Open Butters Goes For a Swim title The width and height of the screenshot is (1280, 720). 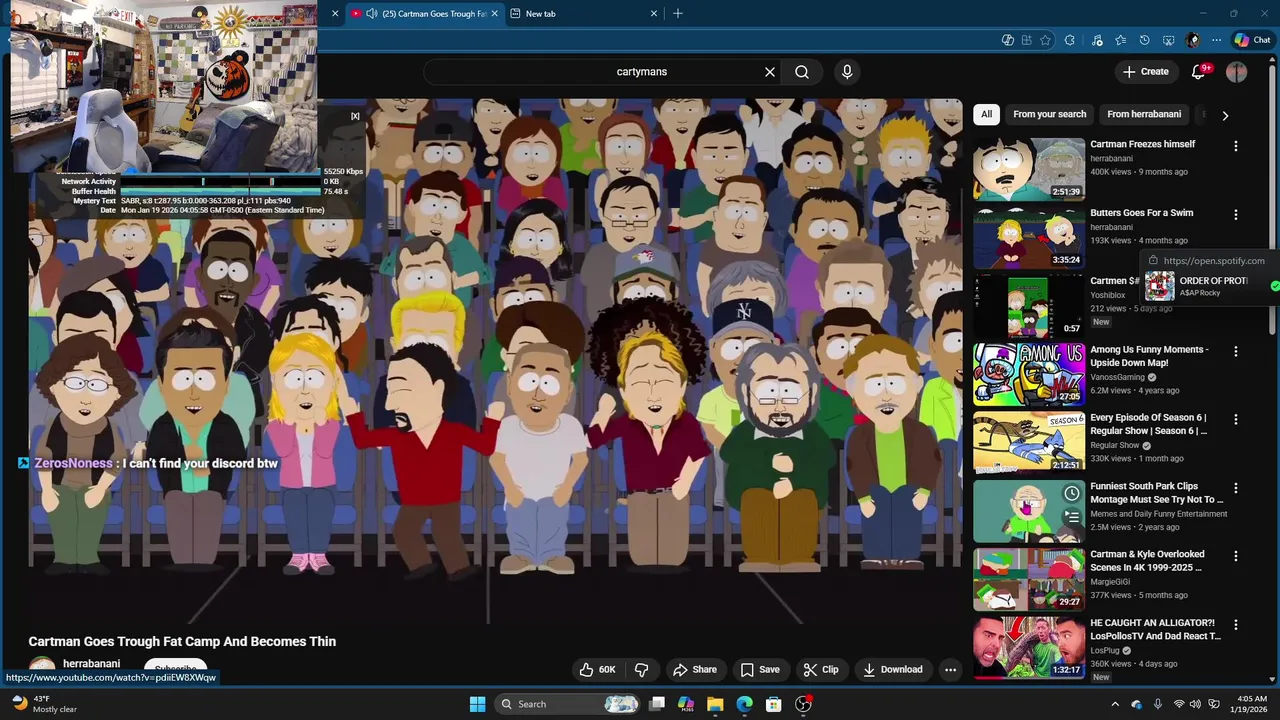tap(1141, 213)
